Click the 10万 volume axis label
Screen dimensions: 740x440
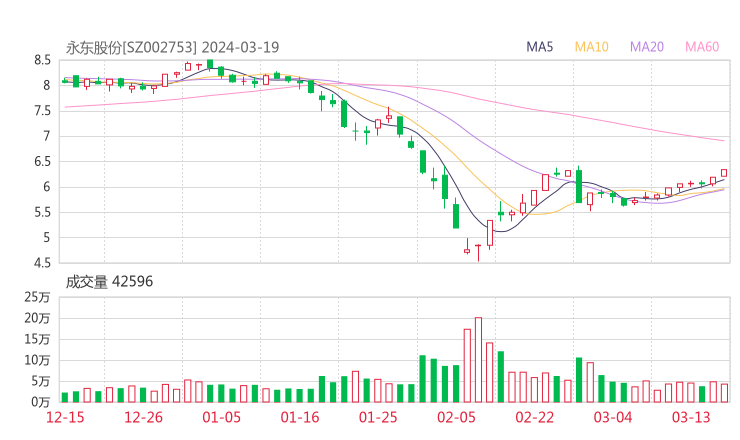(37, 360)
